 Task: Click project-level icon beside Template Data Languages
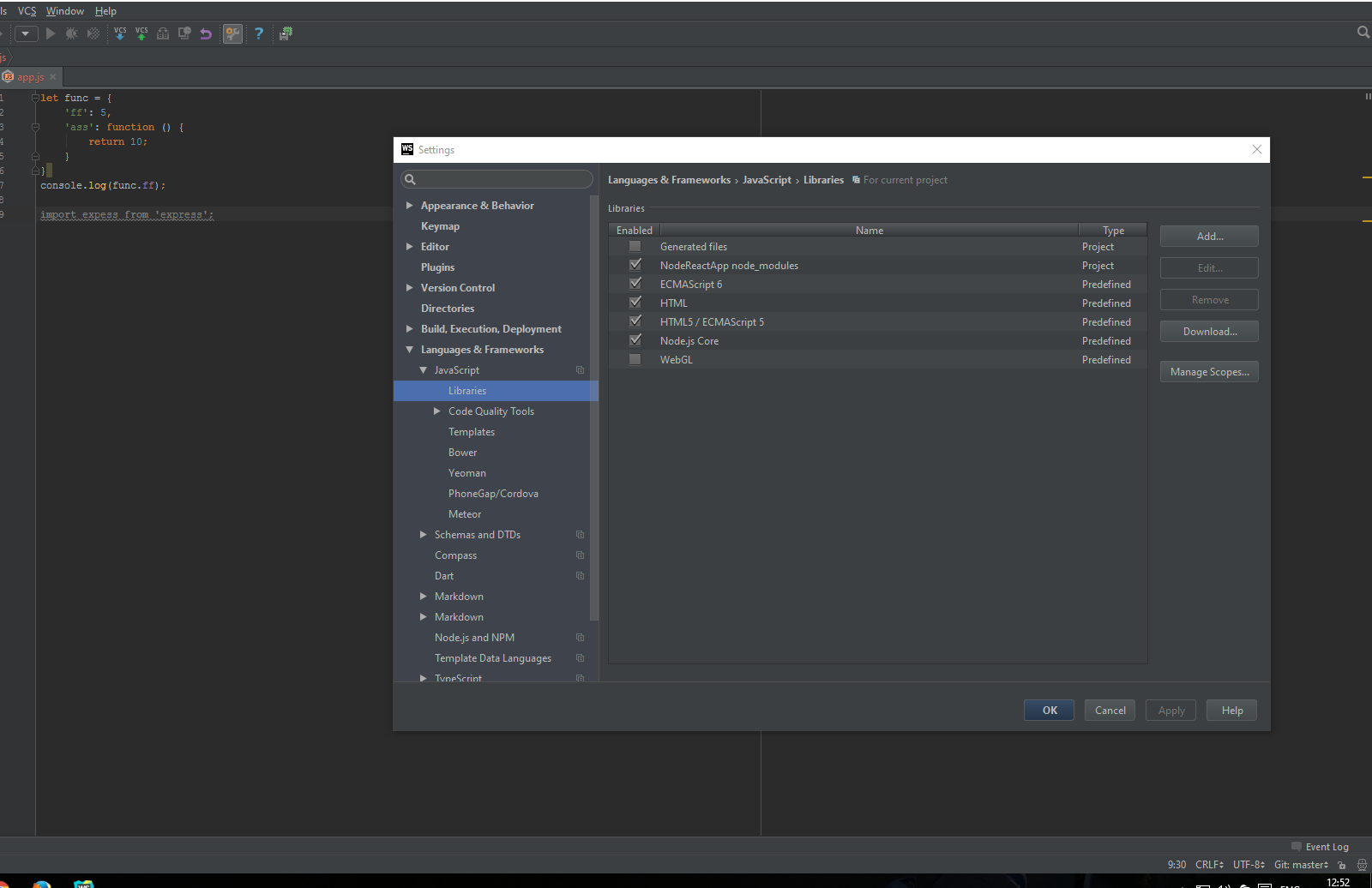coord(581,658)
